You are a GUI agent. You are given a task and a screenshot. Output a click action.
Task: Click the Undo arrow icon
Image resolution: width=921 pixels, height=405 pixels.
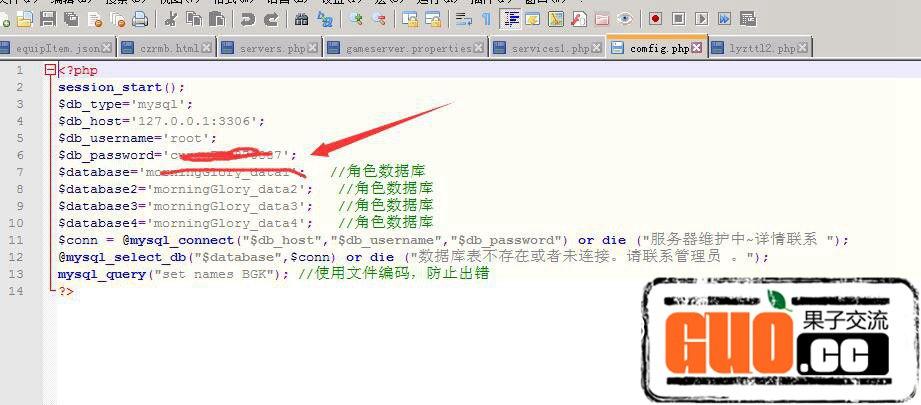[247, 19]
